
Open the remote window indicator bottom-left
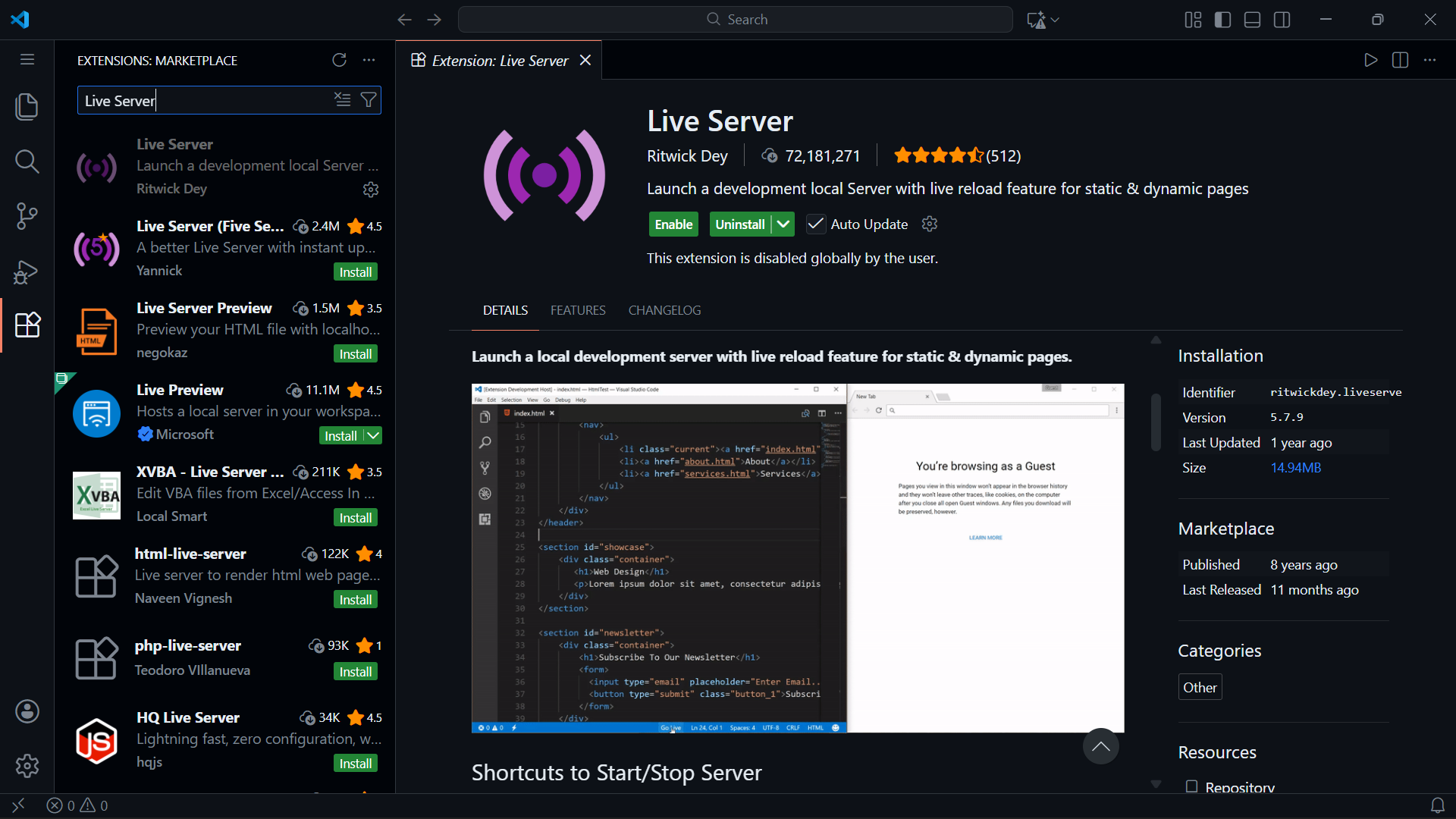click(17, 805)
